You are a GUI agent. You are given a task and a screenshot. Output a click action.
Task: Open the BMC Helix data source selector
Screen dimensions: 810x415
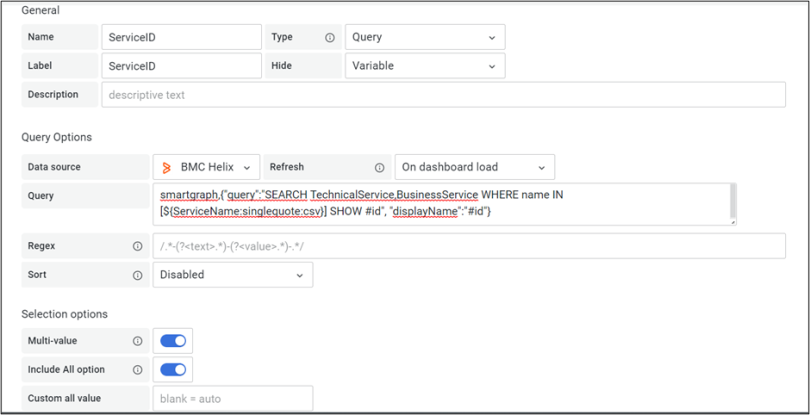click(x=207, y=168)
